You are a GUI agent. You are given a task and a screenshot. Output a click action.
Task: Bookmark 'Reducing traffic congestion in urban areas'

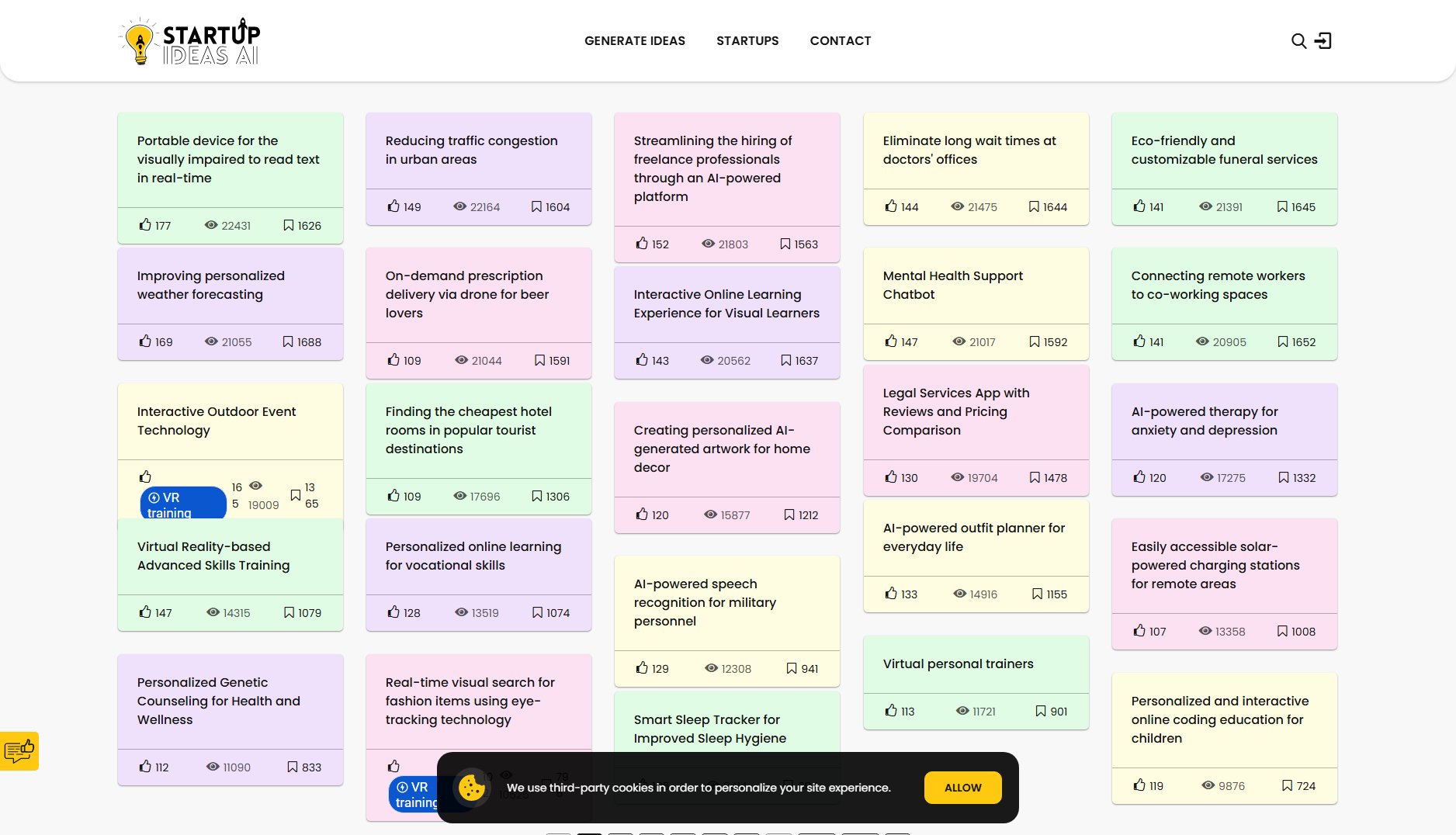pyautogui.click(x=536, y=206)
